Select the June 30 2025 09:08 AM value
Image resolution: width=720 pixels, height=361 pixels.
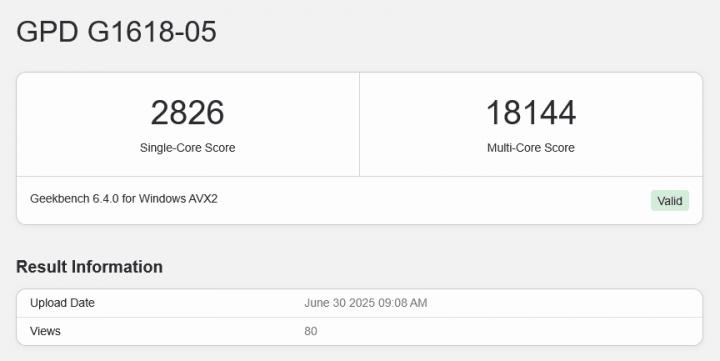[x=366, y=303]
